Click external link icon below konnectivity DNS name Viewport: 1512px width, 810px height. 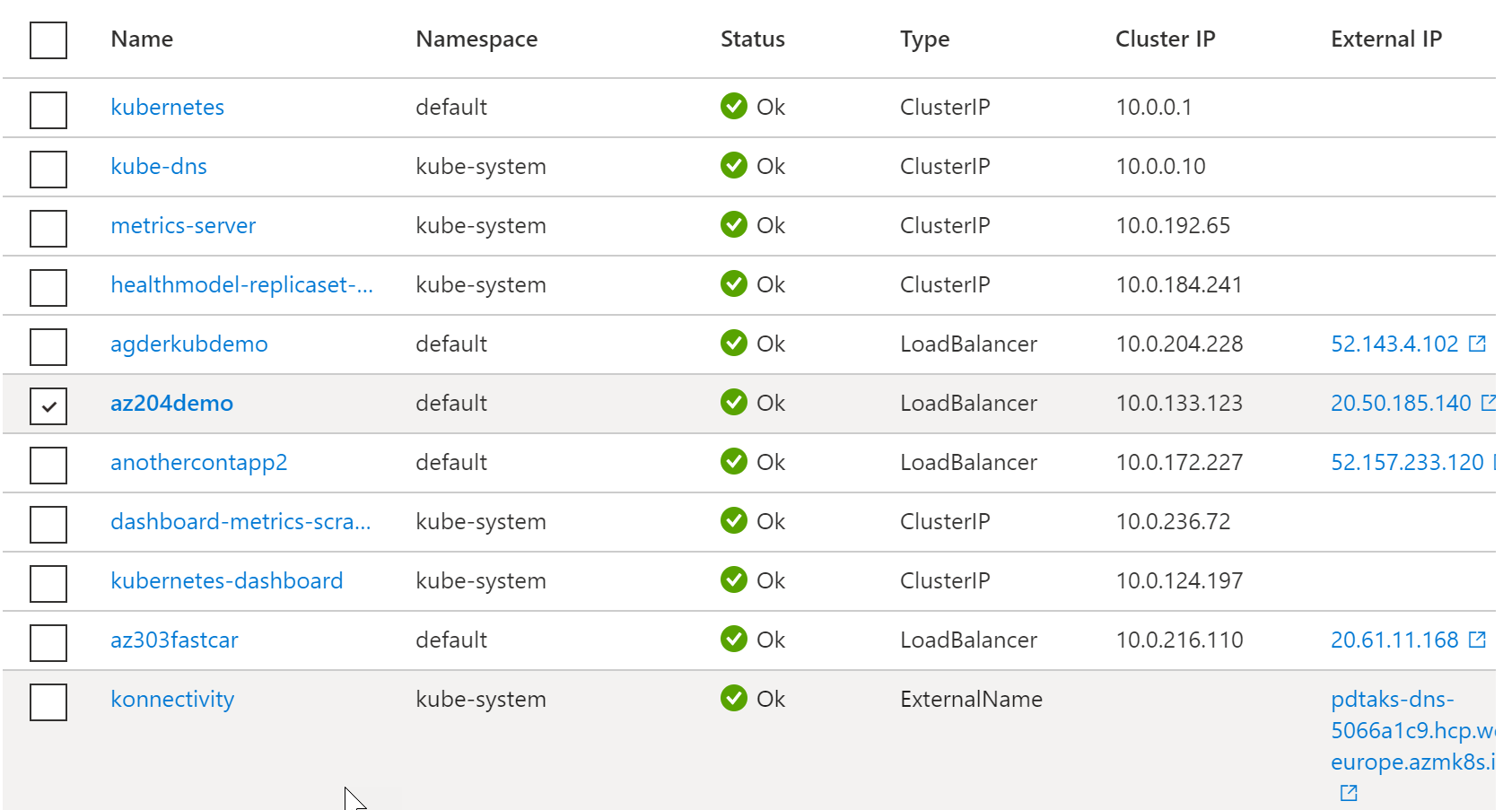coord(1348,793)
